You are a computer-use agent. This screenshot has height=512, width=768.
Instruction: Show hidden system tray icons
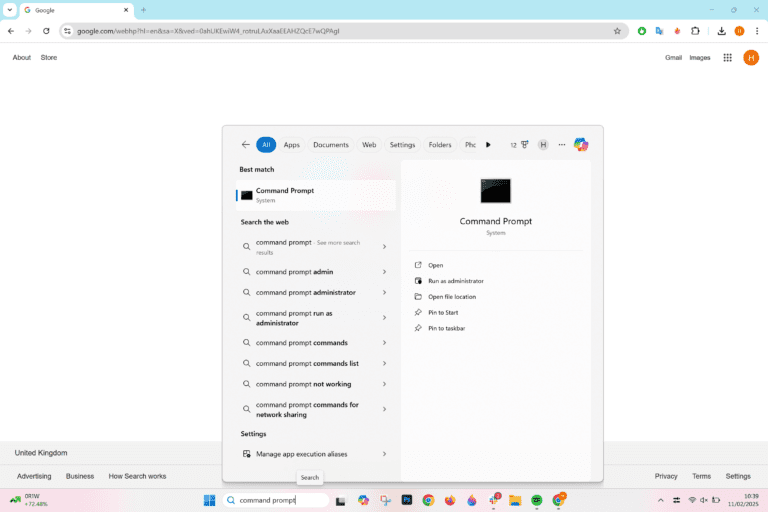[660, 500]
